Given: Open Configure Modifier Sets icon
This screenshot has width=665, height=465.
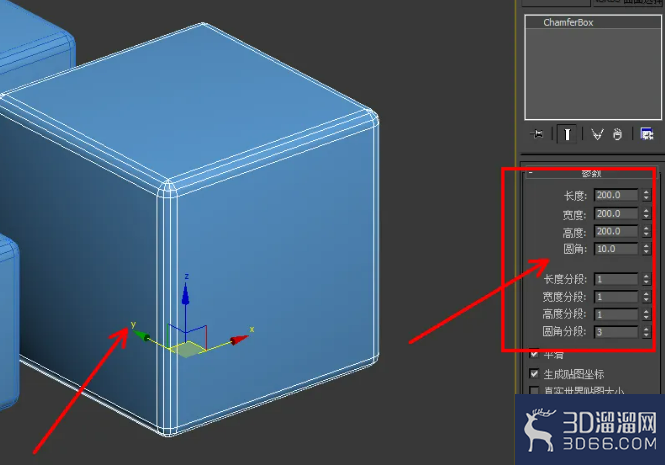Looking at the screenshot, I should point(646,134).
